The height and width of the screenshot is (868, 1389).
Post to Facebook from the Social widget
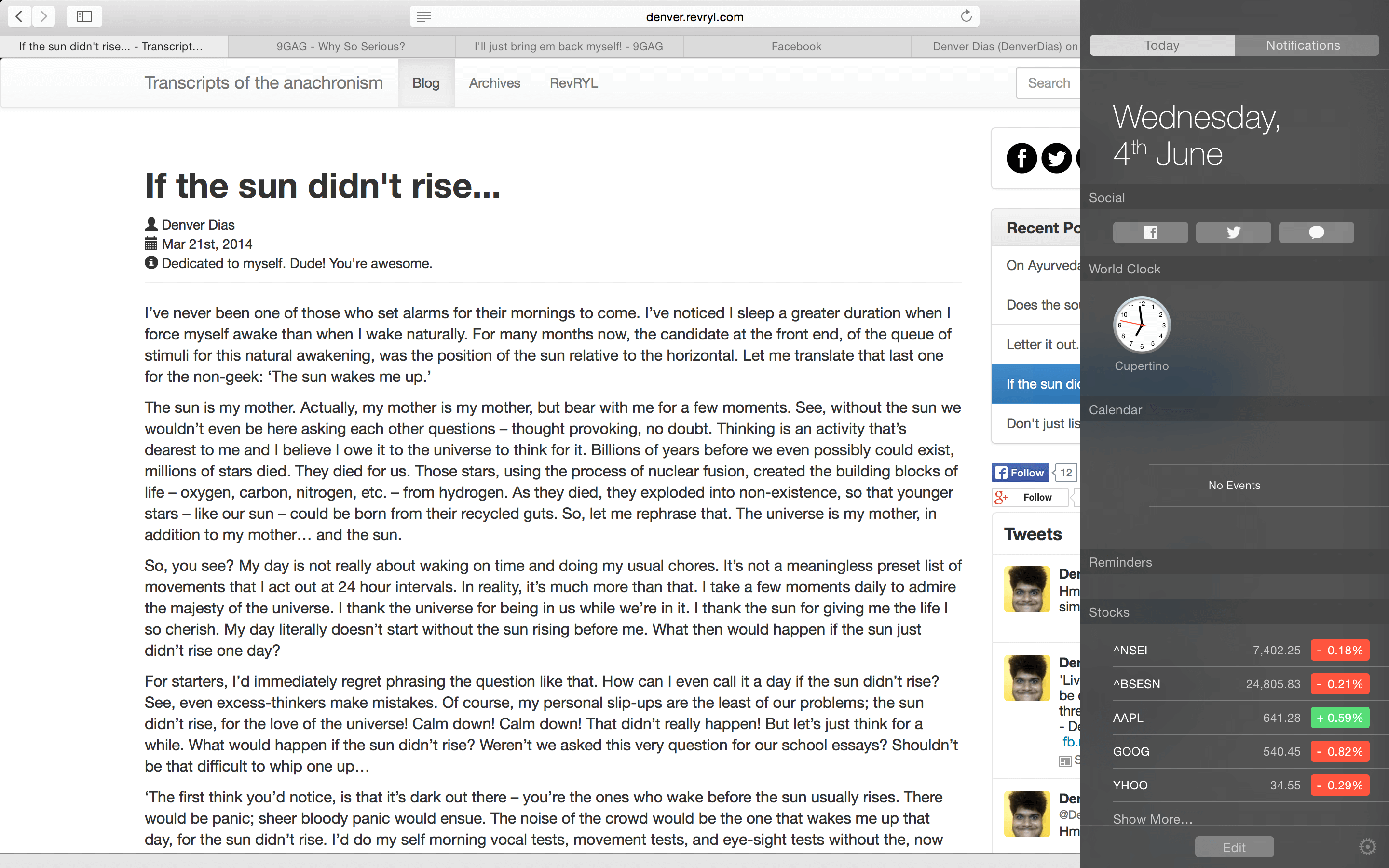[x=1150, y=232]
